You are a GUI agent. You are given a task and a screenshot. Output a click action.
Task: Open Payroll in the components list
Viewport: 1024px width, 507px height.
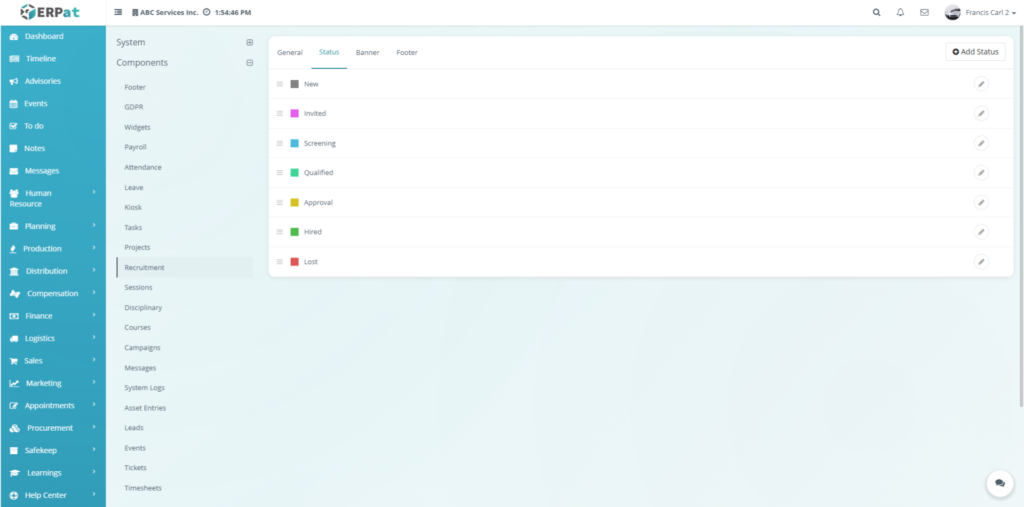pyautogui.click(x=135, y=147)
